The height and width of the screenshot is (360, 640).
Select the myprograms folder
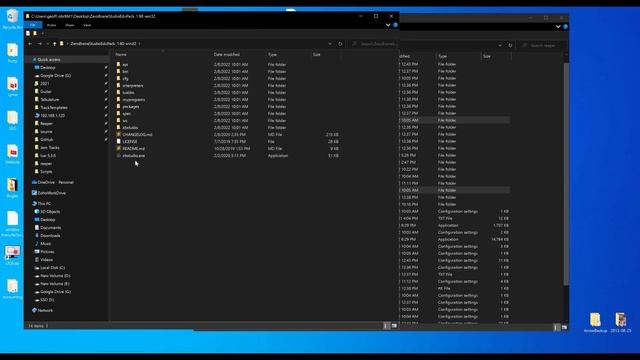point(133,100)
